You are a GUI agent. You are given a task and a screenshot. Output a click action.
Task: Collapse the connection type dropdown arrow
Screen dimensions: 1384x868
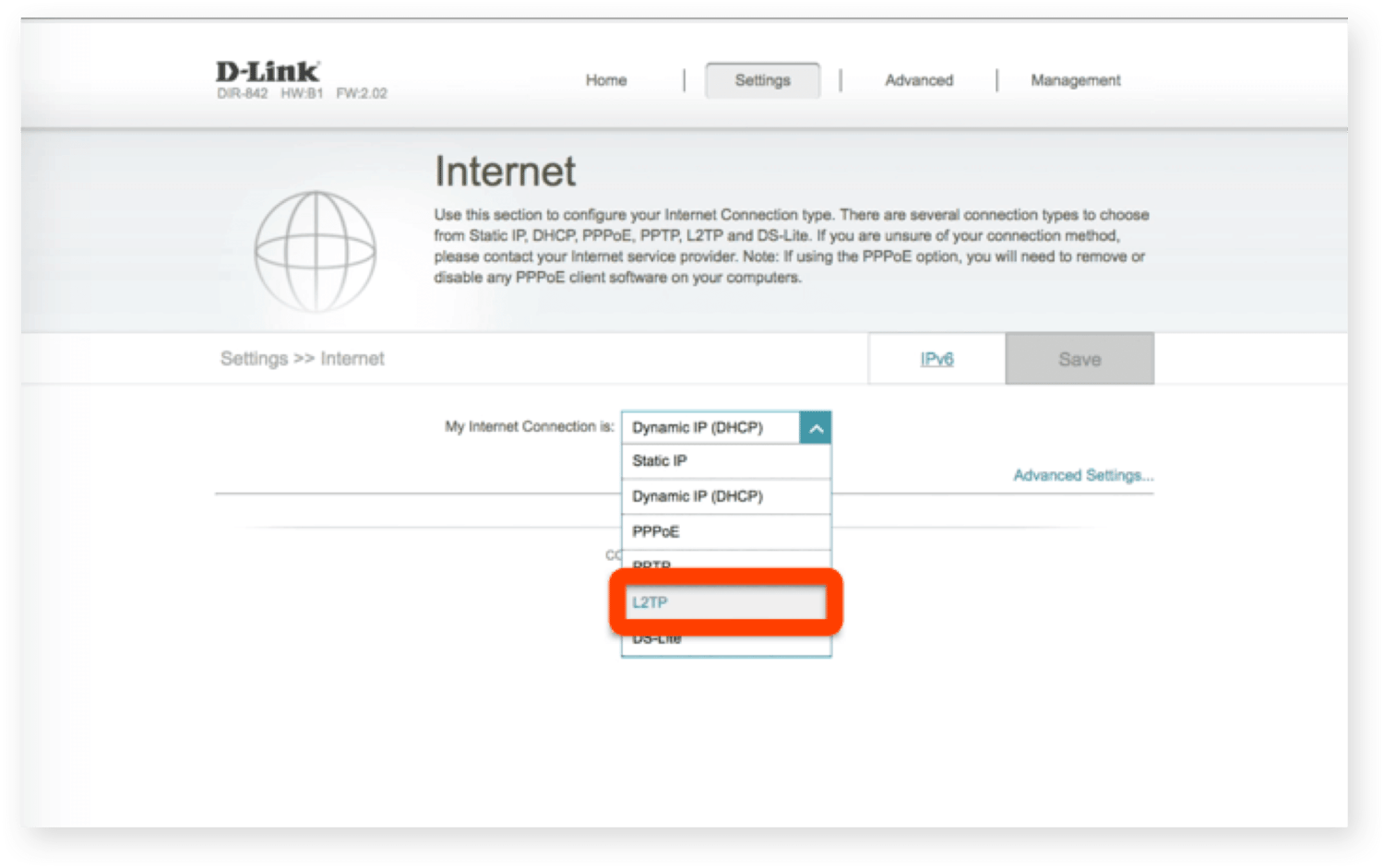pyautogui.click(x=816, y=428)
